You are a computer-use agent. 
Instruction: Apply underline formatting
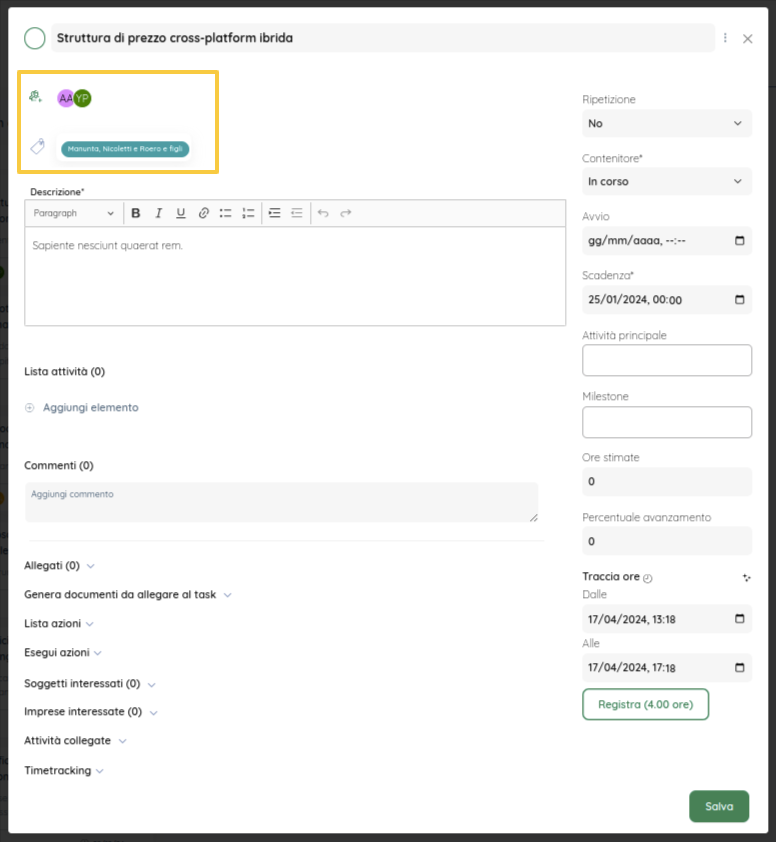[181, 213]
